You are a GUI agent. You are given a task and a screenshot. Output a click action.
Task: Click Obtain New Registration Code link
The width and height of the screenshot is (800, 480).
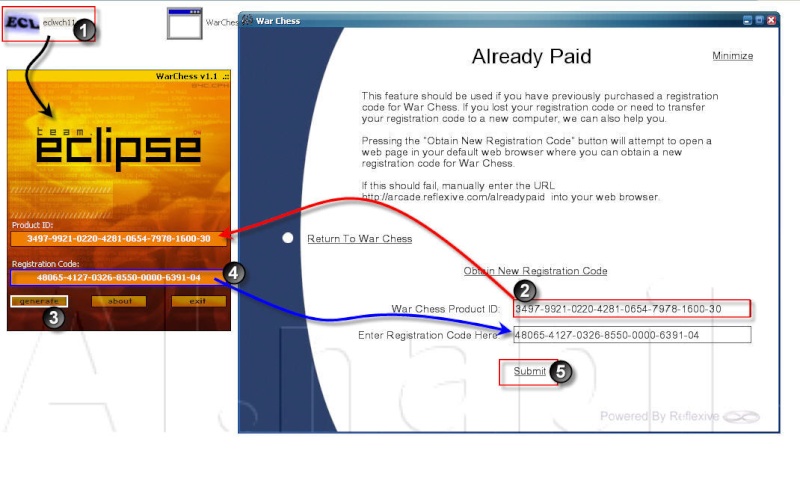[535, 271]
